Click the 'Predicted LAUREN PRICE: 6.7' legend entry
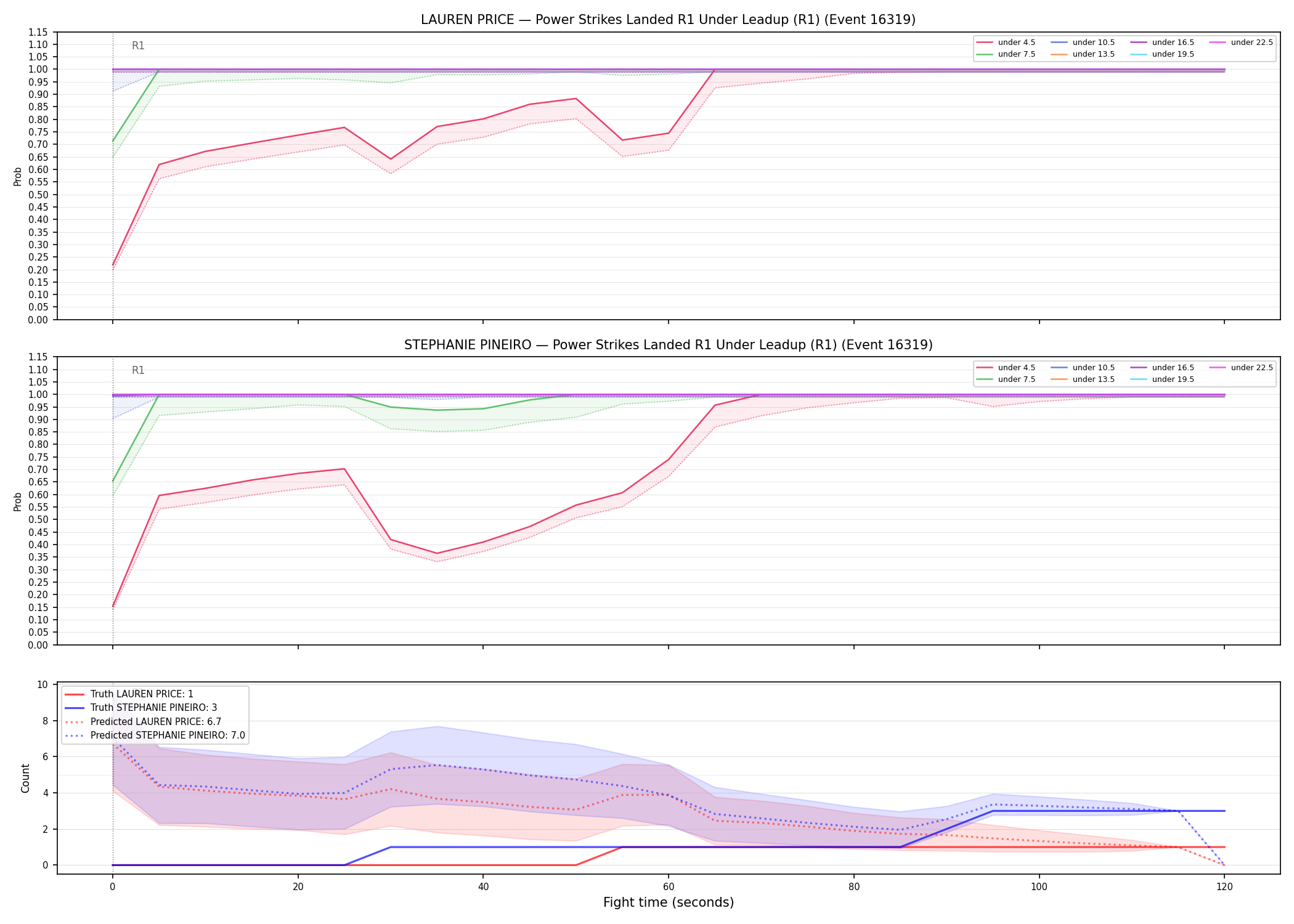This screenshot has height=924, width=1294. [x=143, y=721]
